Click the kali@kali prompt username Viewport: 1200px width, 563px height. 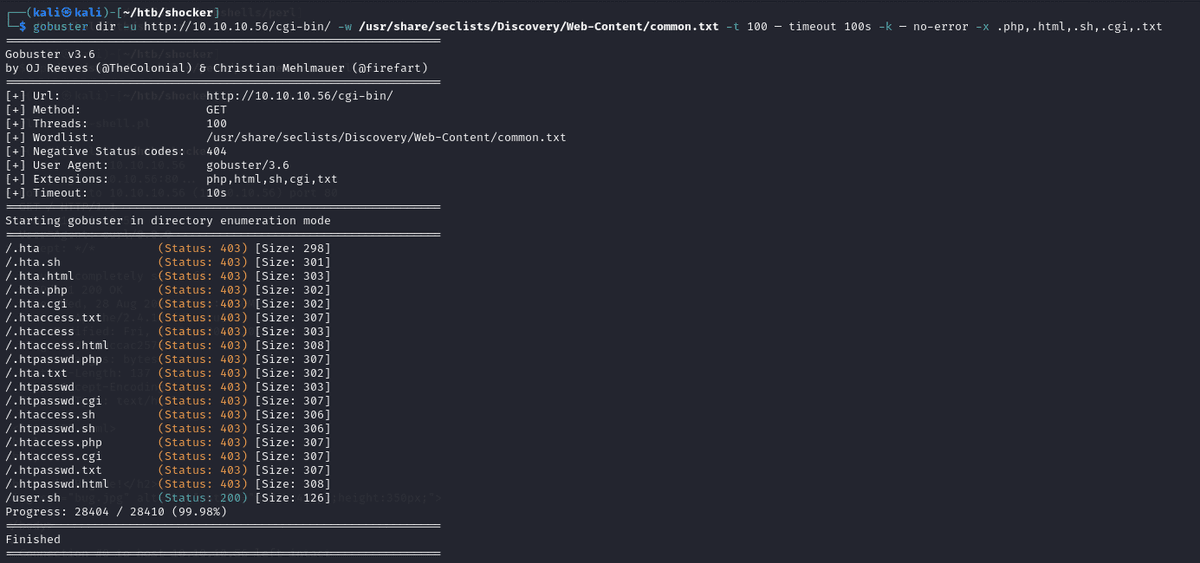(61, 12)
